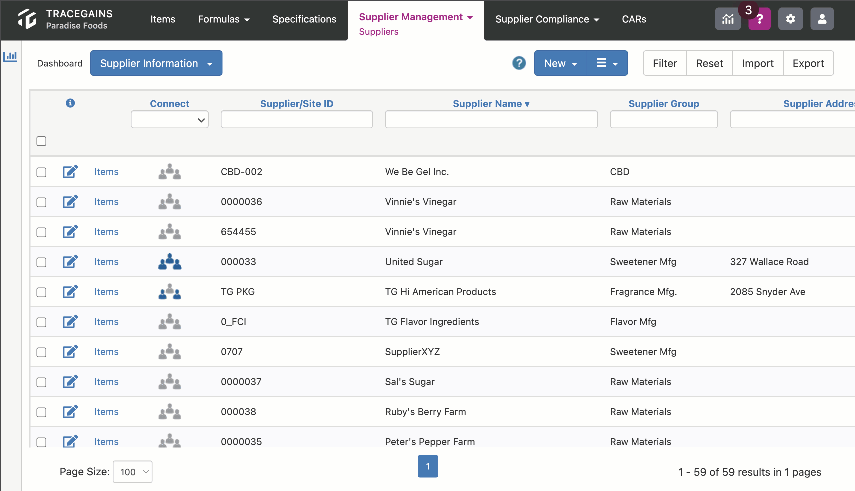The height and width of the screenshot is (491, 855).
Task: Open the Page Size dropdown
Action: pos(133,472)
